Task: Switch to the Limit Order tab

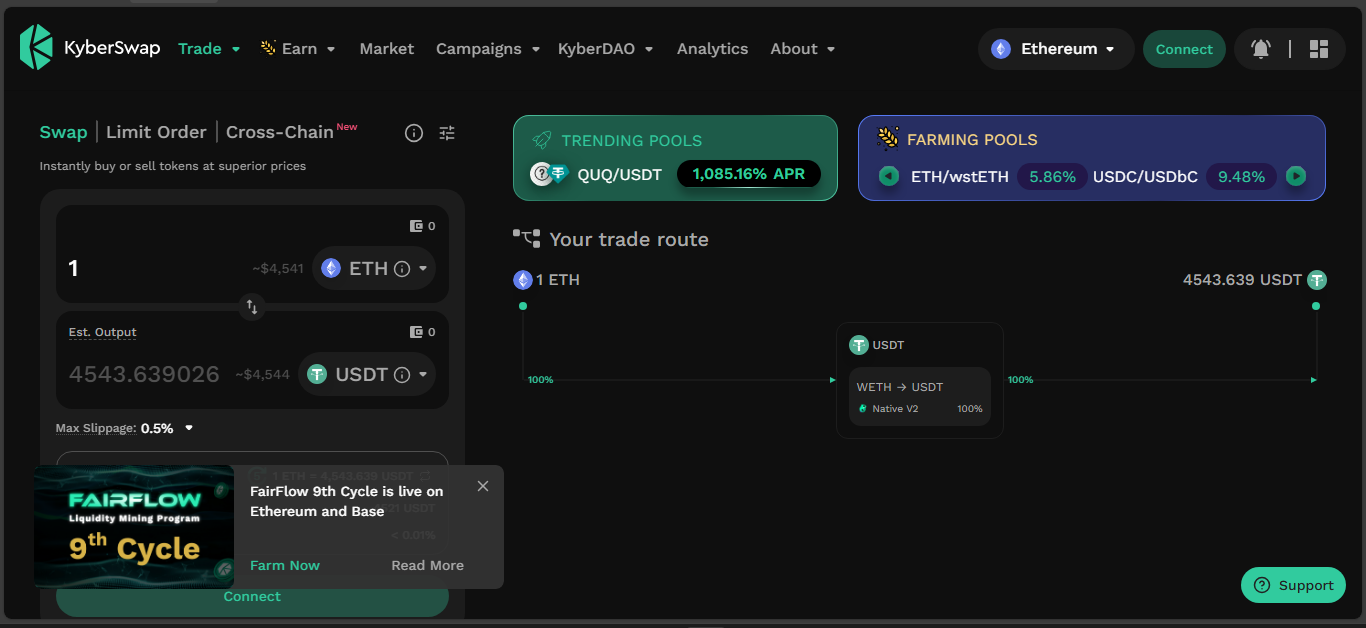Action: [156, 132]
